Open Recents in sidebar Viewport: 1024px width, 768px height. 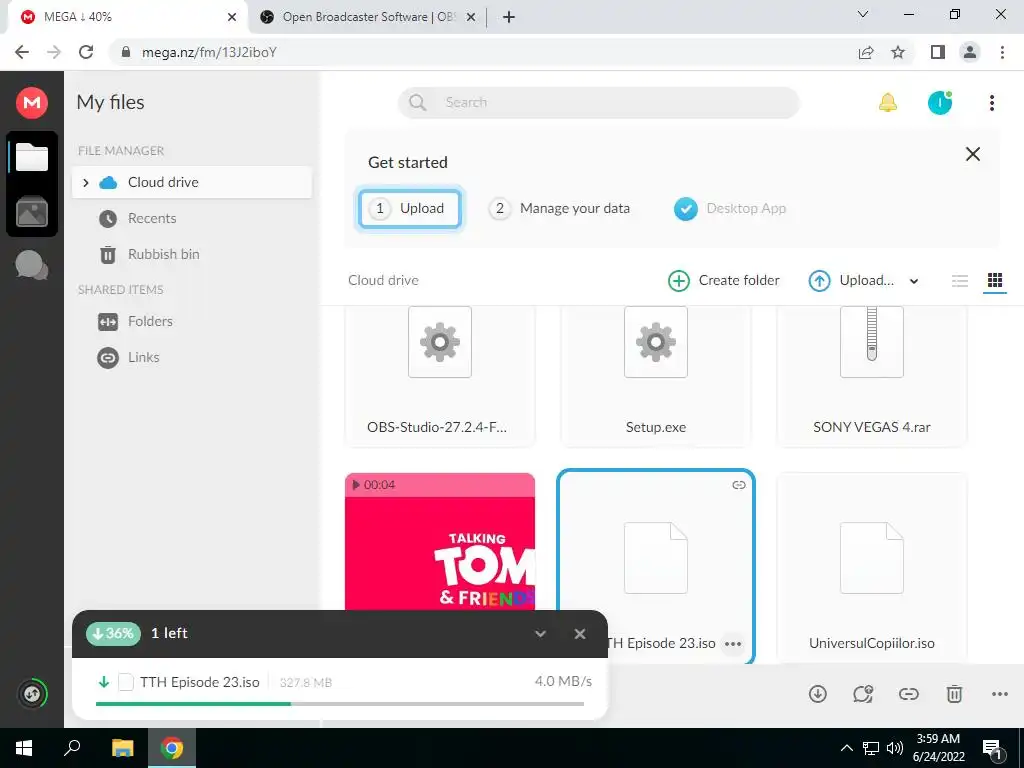click(x=152, y=218)
